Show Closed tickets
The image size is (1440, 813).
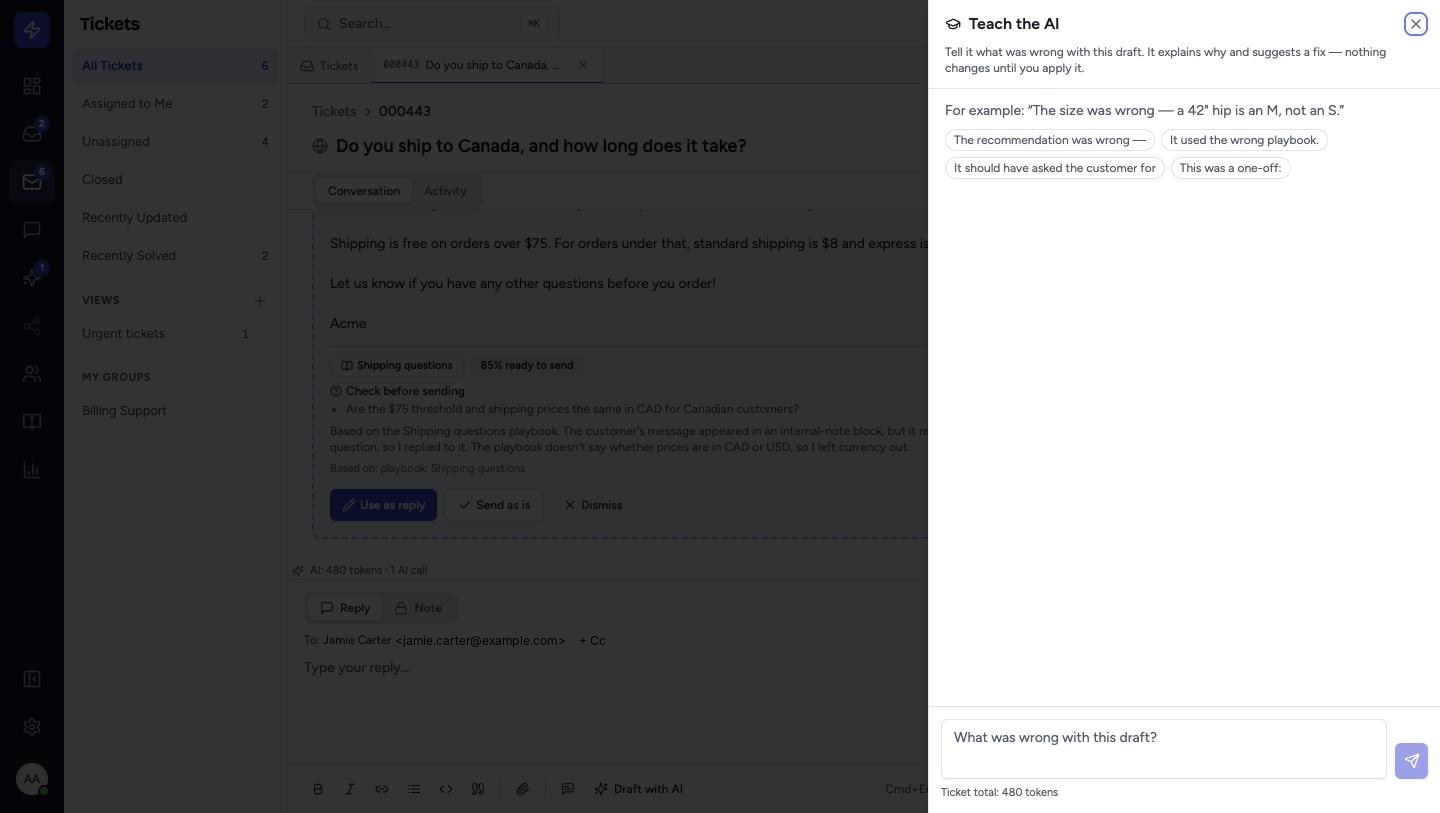click(175, 180)
